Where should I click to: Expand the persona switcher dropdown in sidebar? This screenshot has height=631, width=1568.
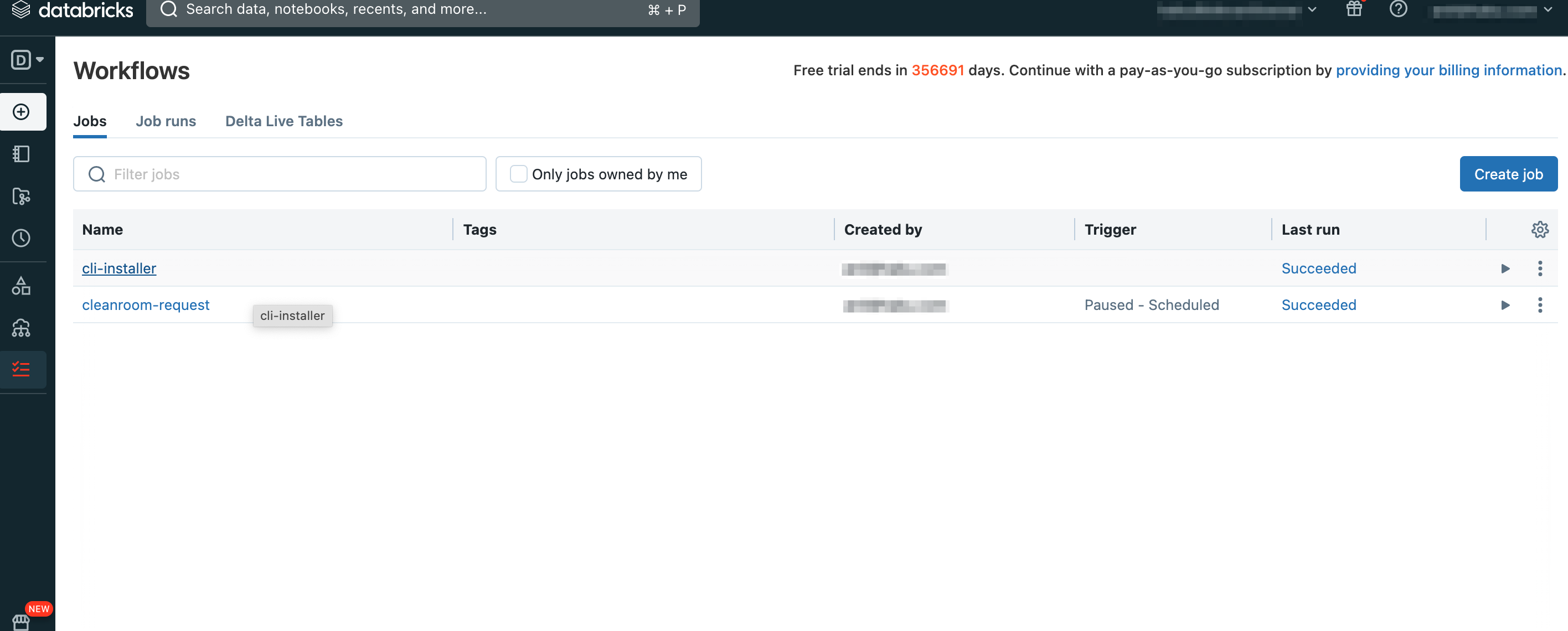[x=27, y=60]
